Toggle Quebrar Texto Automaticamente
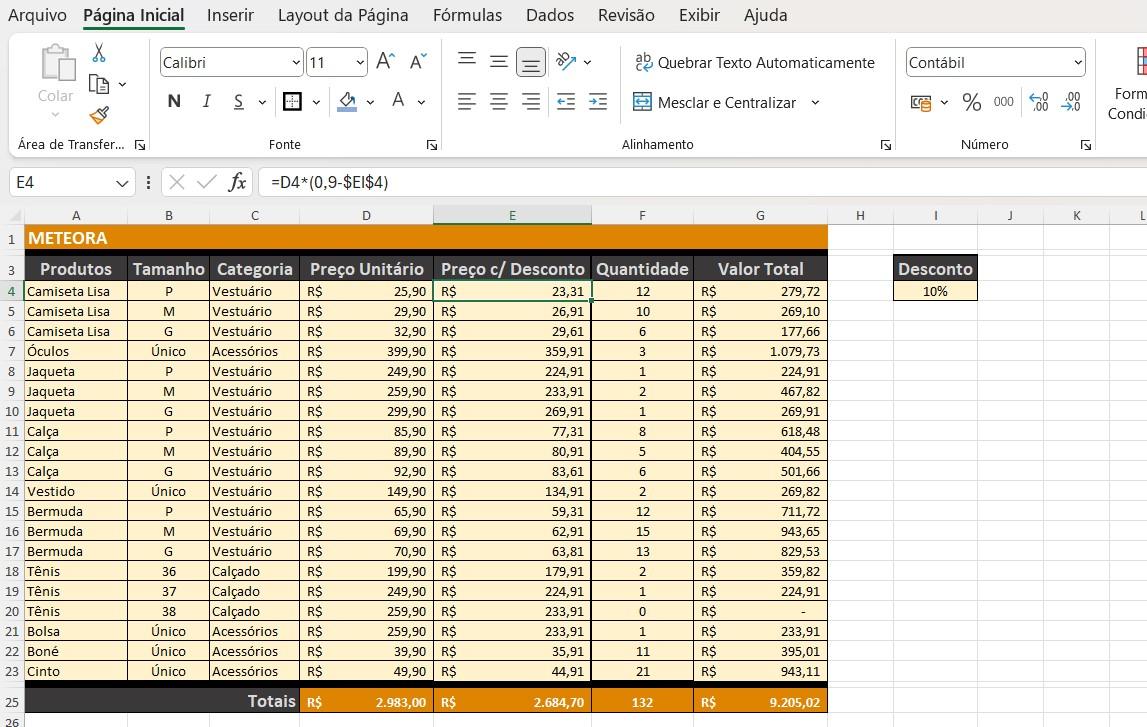Screen dimensions: 1147x727 click(x=754, y=62)
